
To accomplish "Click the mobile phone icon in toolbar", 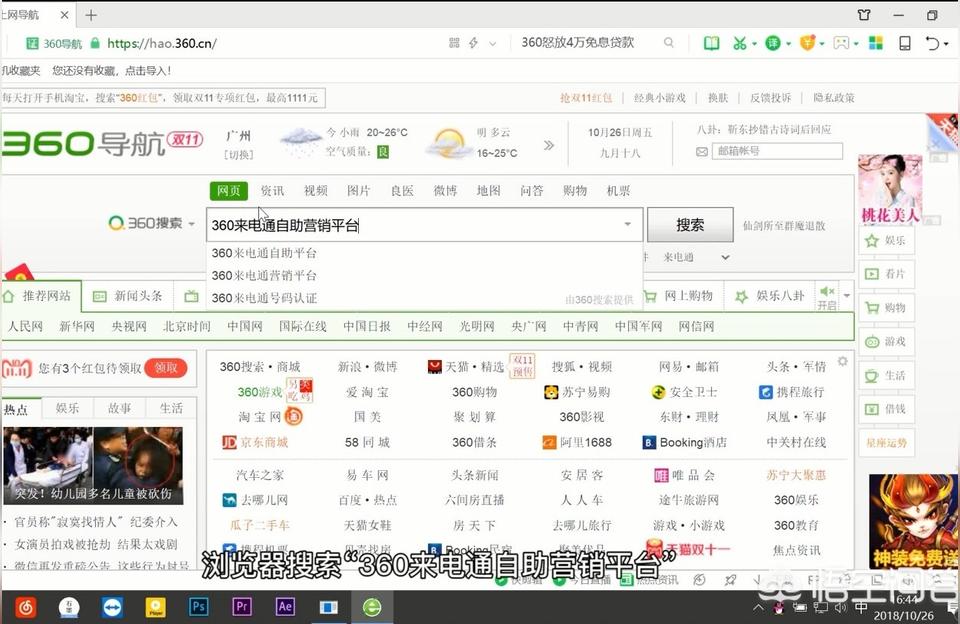I will (905, 43).
